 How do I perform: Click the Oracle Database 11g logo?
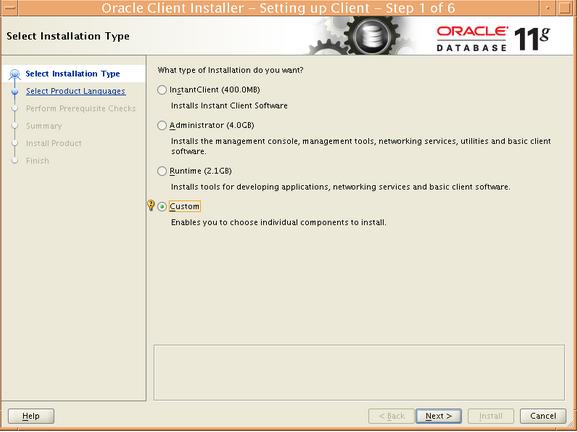coord(493,39)
